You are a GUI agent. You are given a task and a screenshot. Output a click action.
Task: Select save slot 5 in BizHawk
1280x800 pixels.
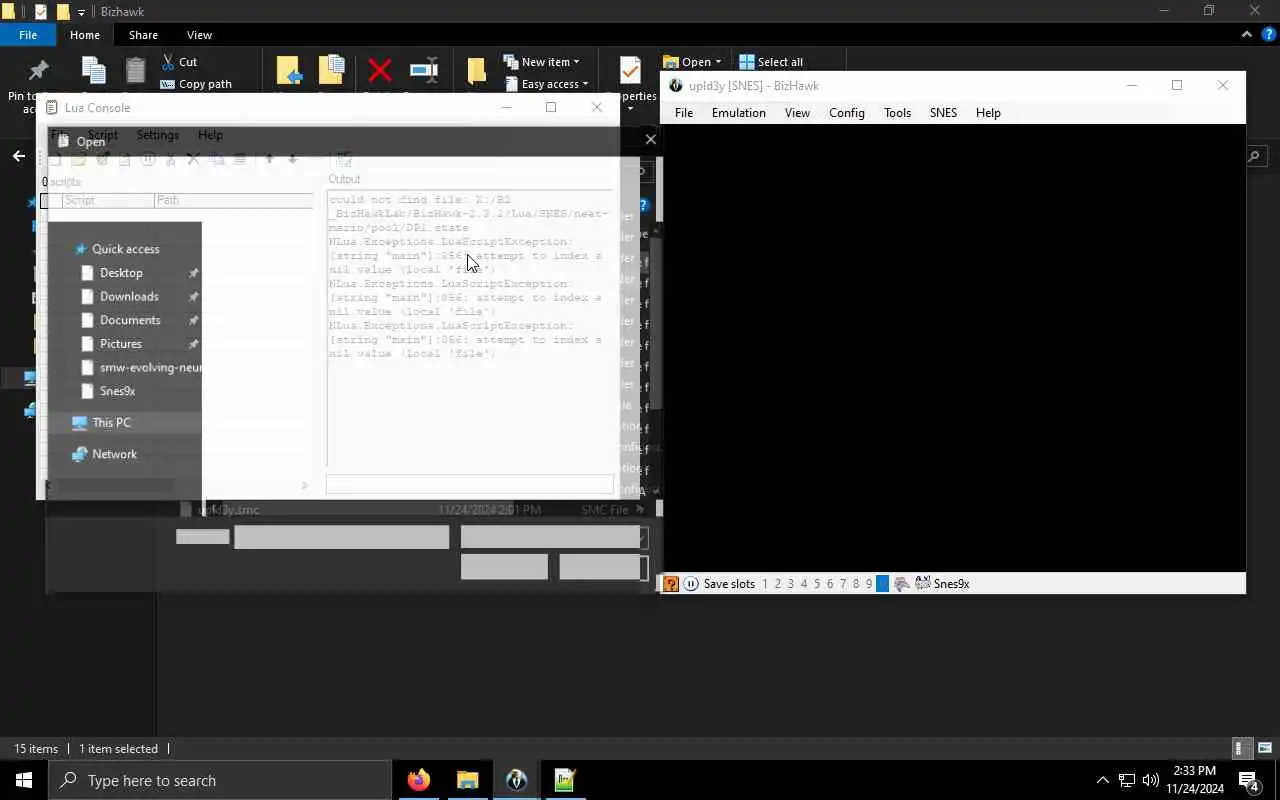click(816, 584)
